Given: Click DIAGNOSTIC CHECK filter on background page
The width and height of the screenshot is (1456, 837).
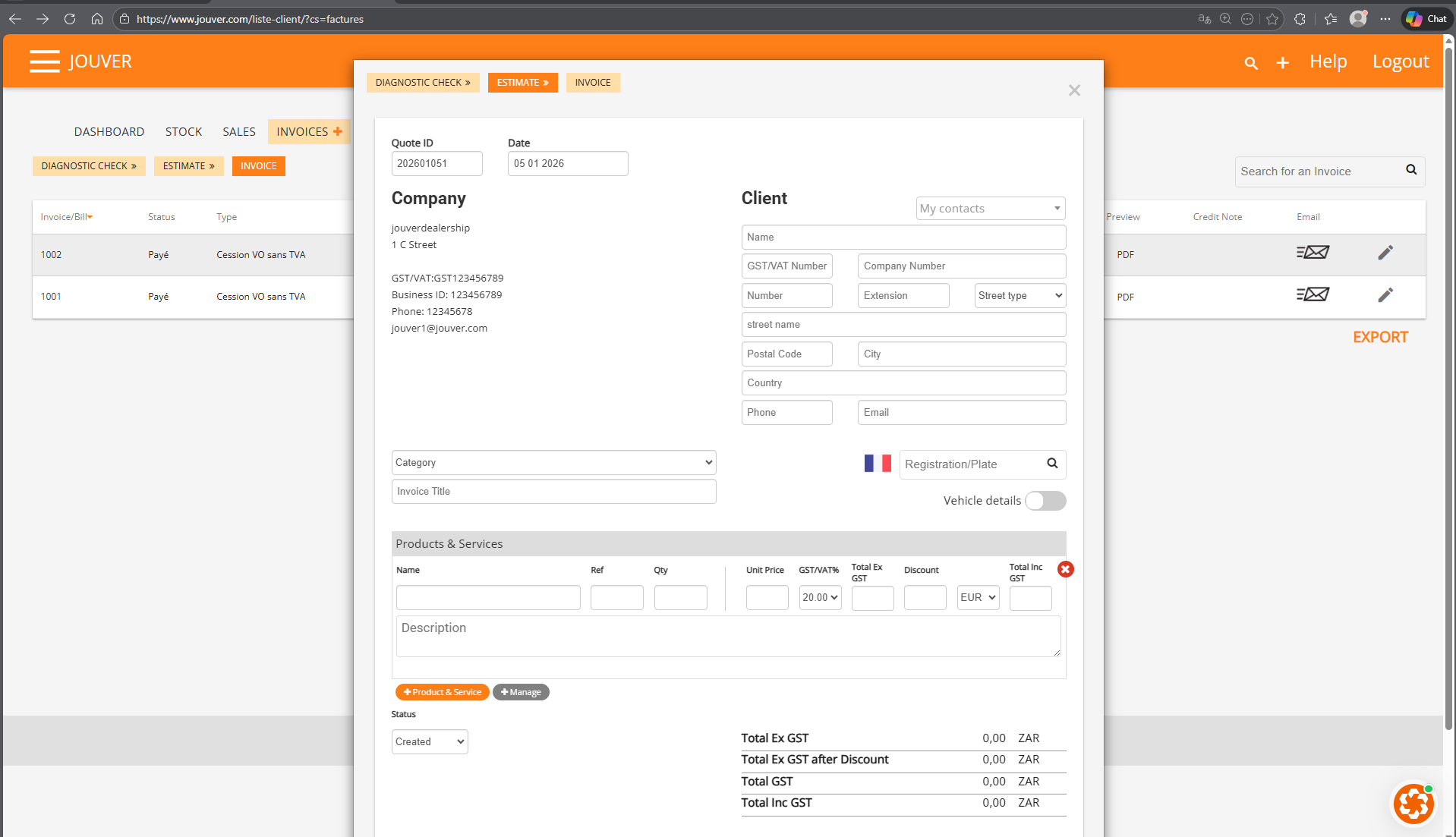Looking at the screenshot, I should click(x=89, y=166).
